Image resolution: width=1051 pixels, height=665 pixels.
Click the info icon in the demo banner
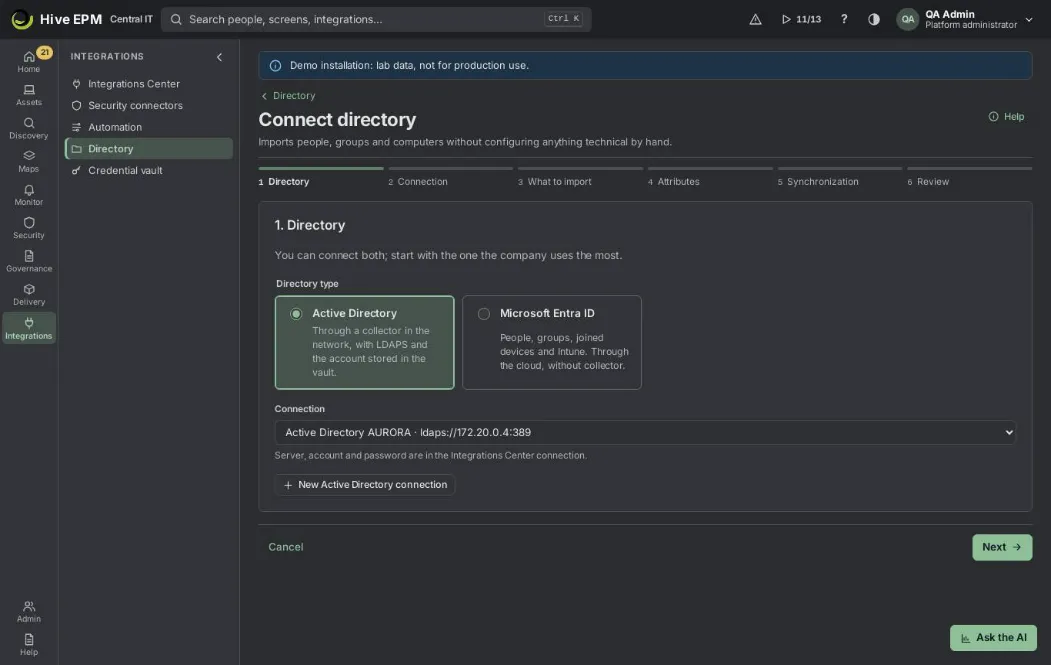pyautogui.click(x=275, y=66)
